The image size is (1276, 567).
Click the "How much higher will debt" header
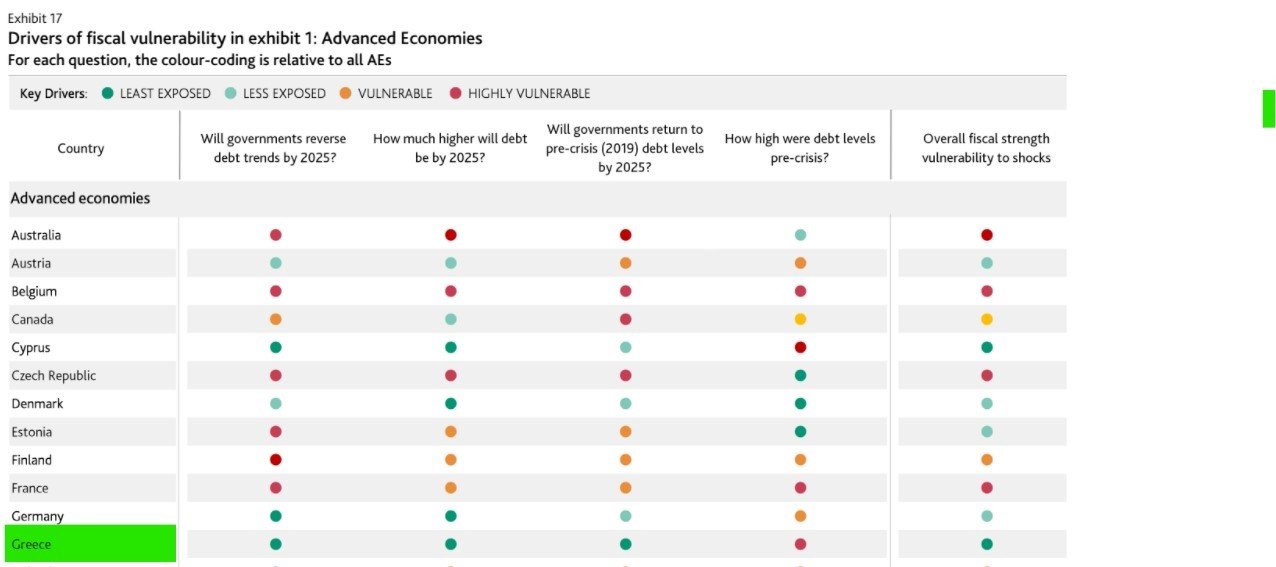coord(450,148)
